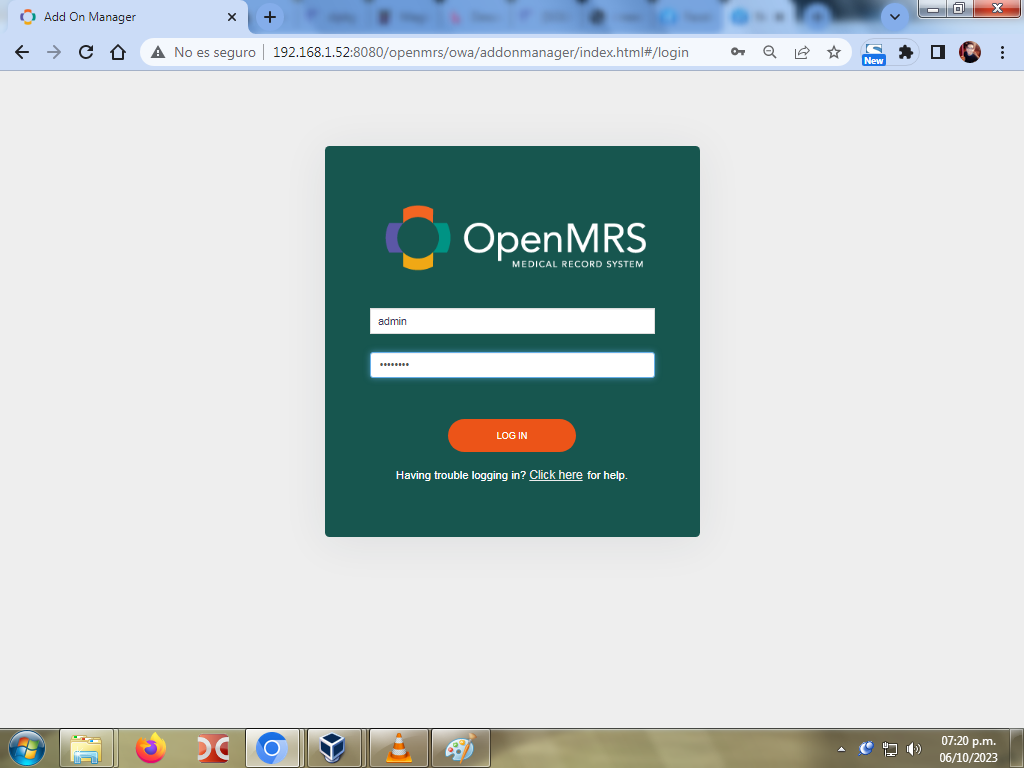Click the browser forward arrow
The height and width of the screenshot is (768, 1024).
tap(54, 52)
